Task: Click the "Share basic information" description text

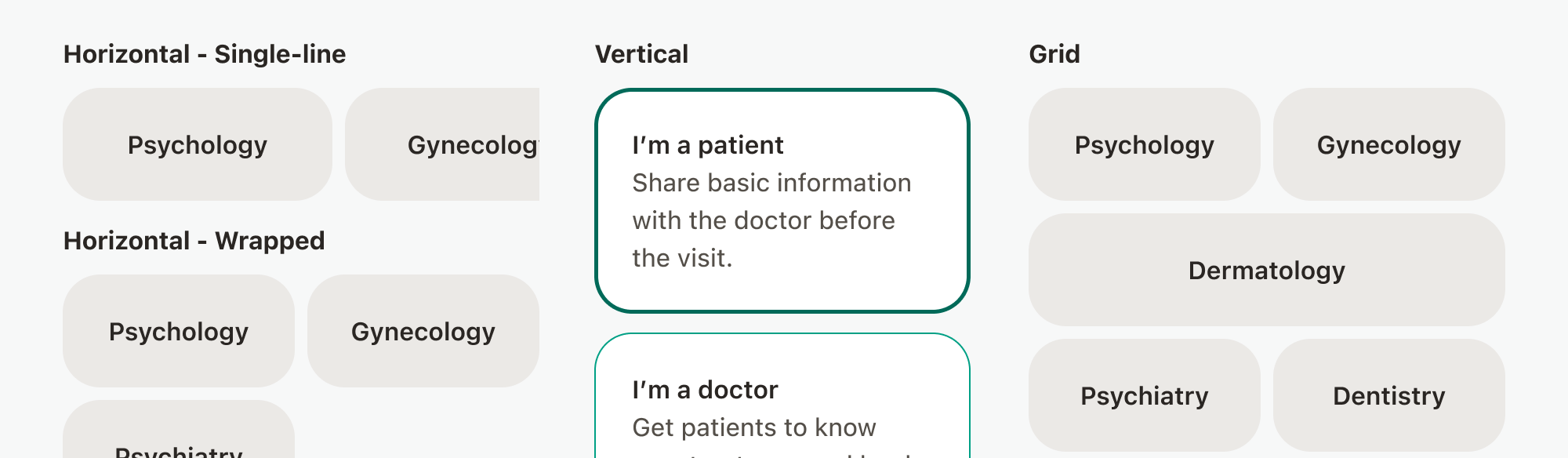Action: pyautogui.click(x=771, y=183)
